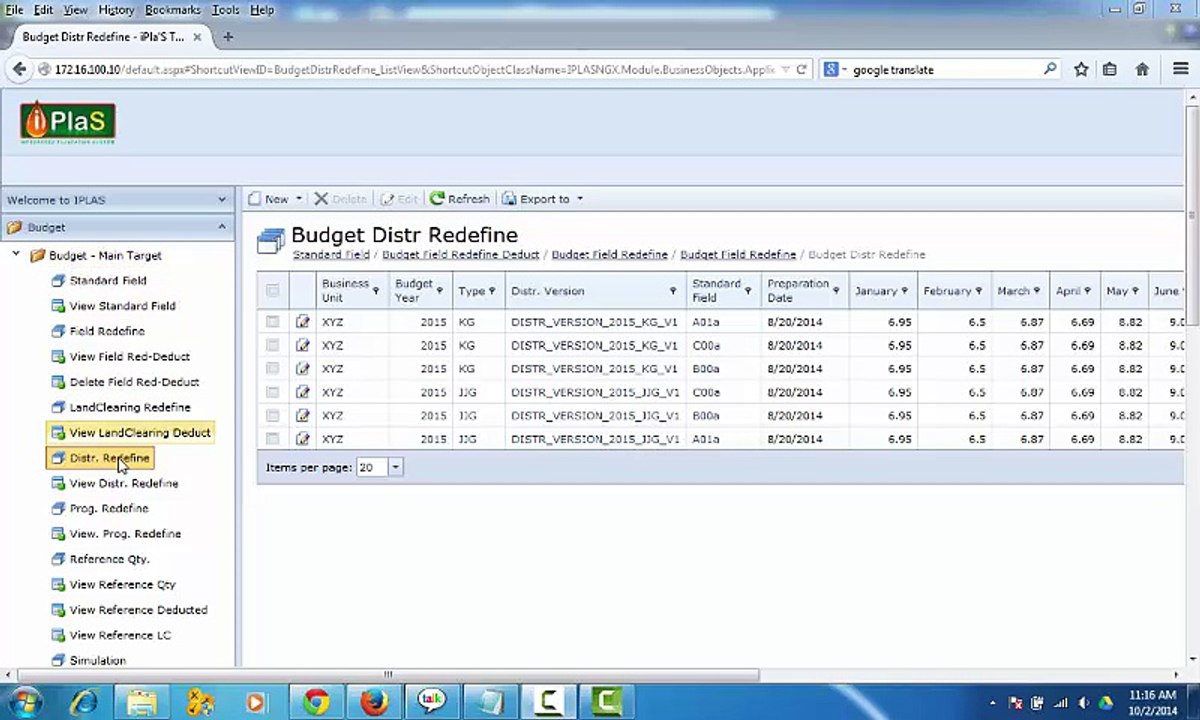The width and height of the screenshot is (1200, 720).
Task: Tick checkbox for JJG row A01a
Action: coord(272,438)
